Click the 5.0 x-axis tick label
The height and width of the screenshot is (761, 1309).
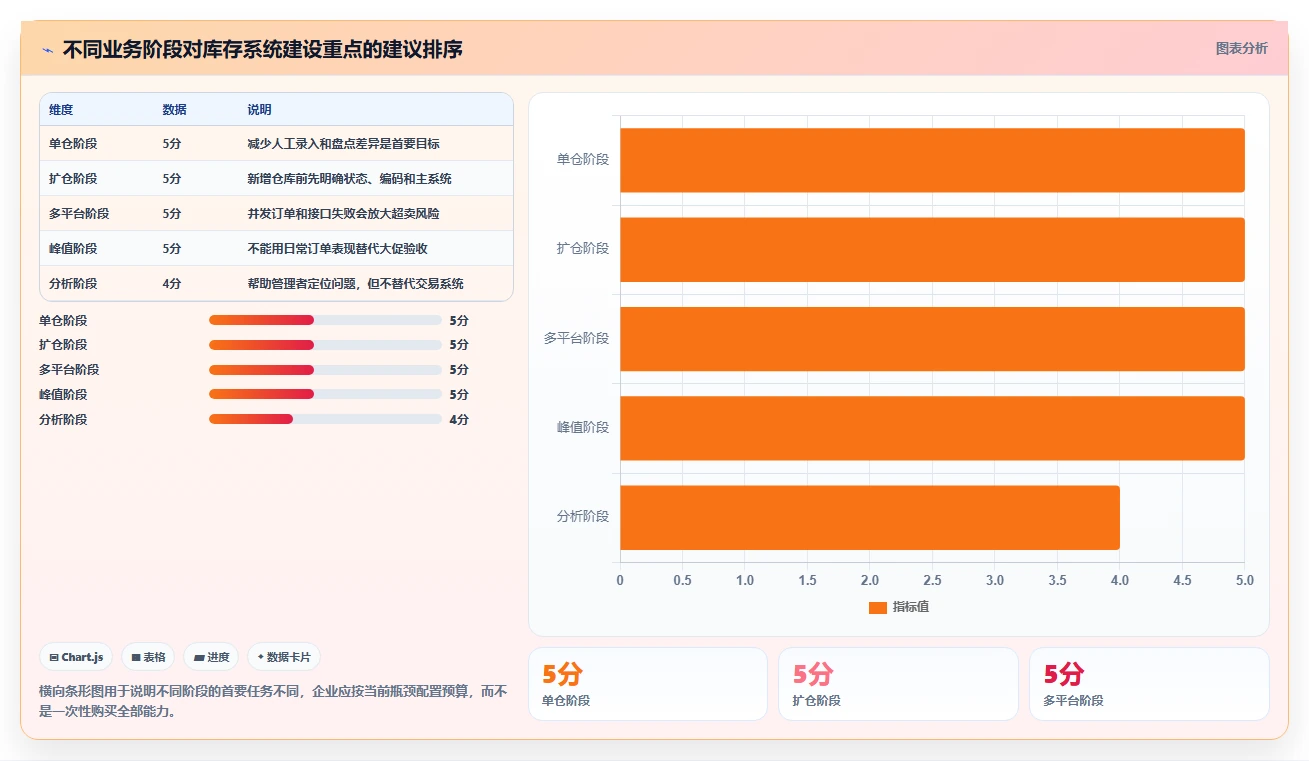click(x=1245, y=581)
